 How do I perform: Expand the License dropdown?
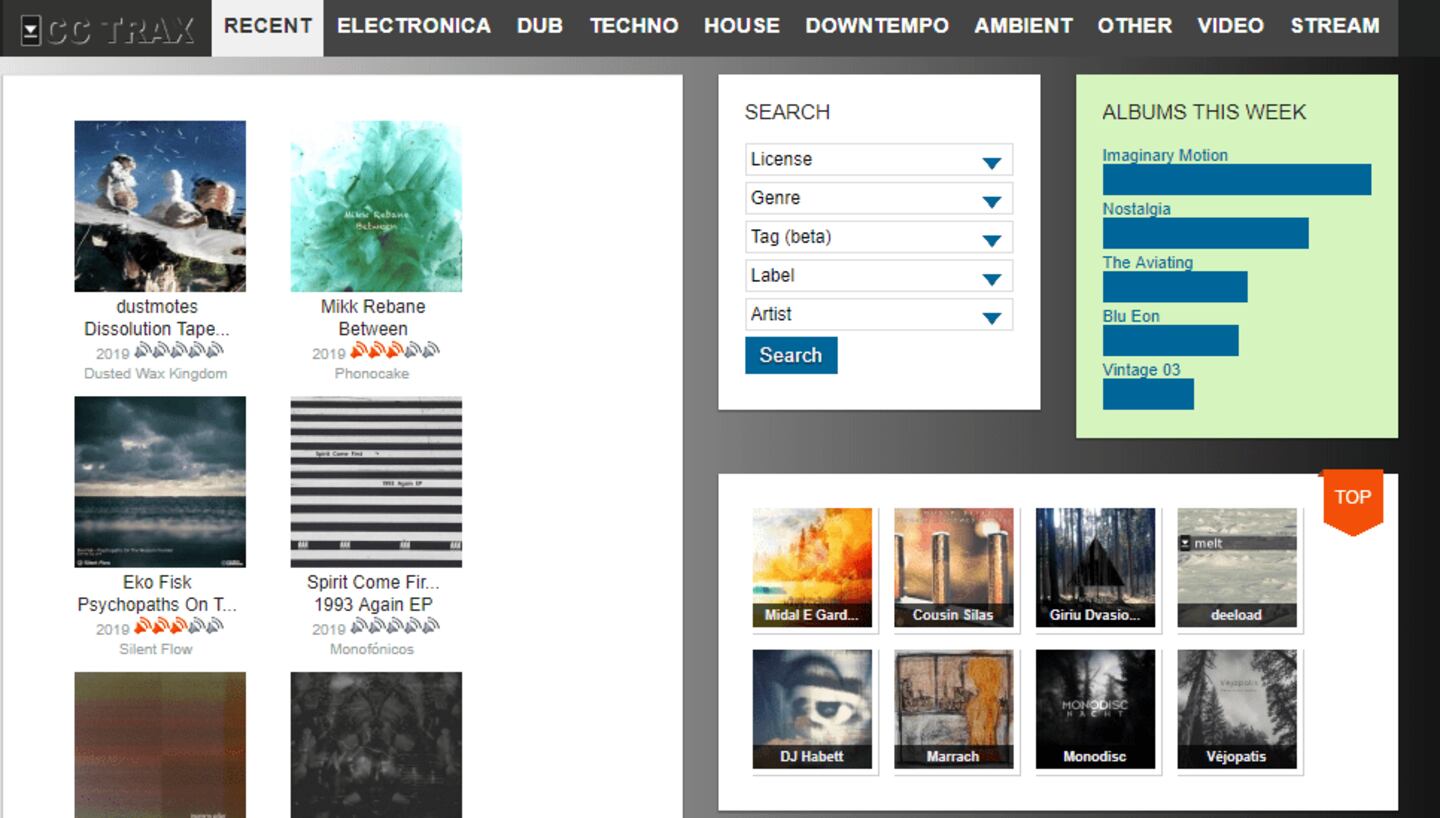point(878,160)
